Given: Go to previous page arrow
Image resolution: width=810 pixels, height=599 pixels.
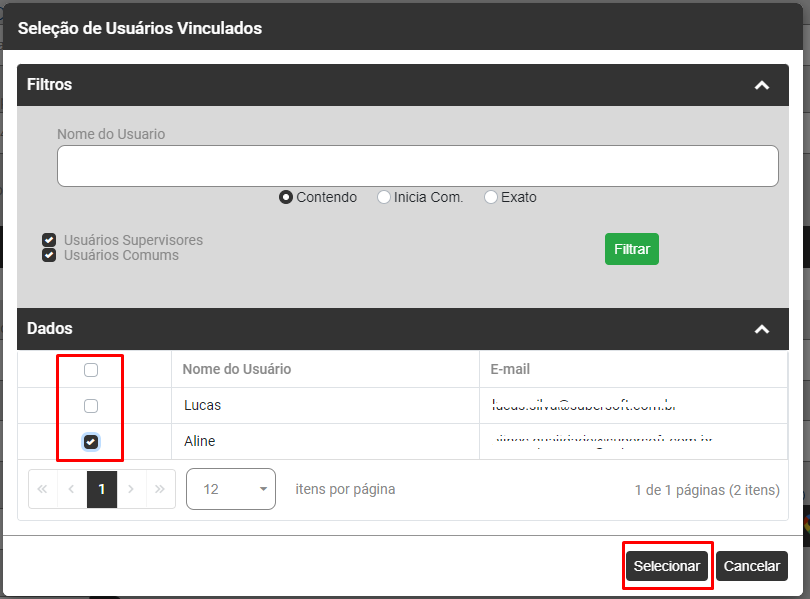Looking at the screenshot, I should point(72,489).
